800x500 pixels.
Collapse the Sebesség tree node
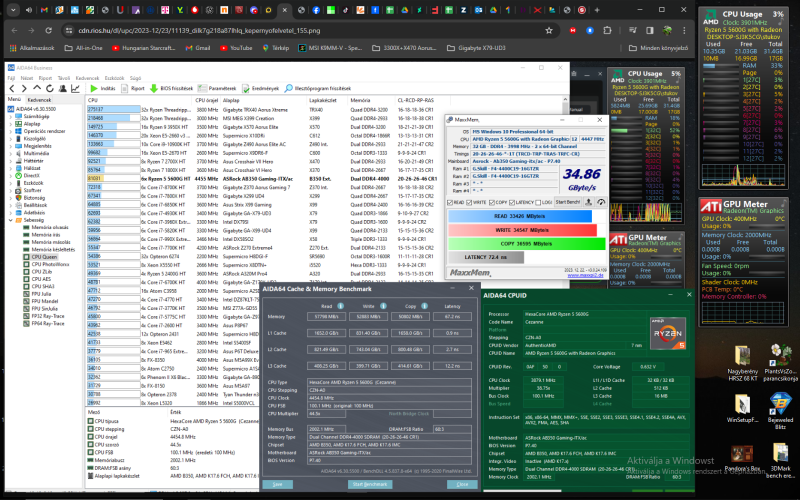11,220
